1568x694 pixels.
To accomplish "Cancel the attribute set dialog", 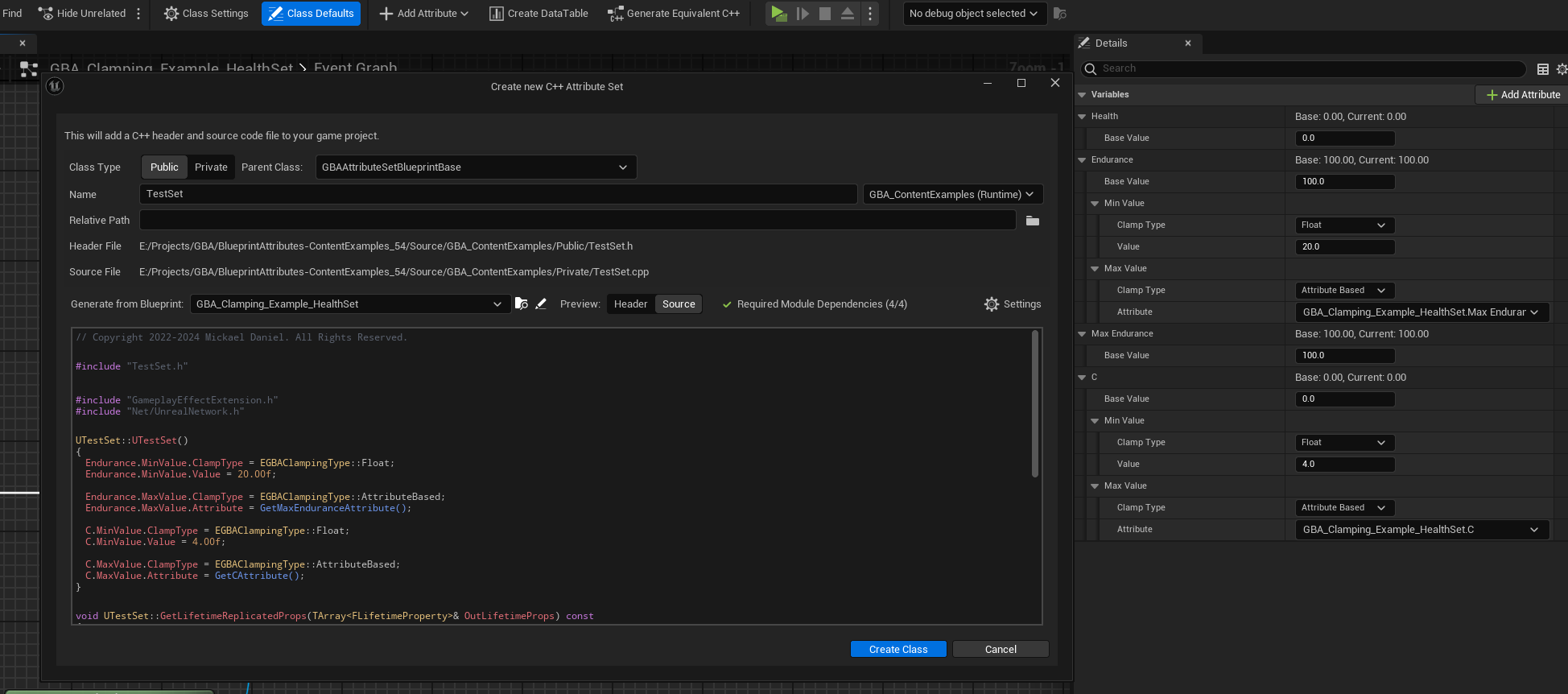I will coord(1001,649).
